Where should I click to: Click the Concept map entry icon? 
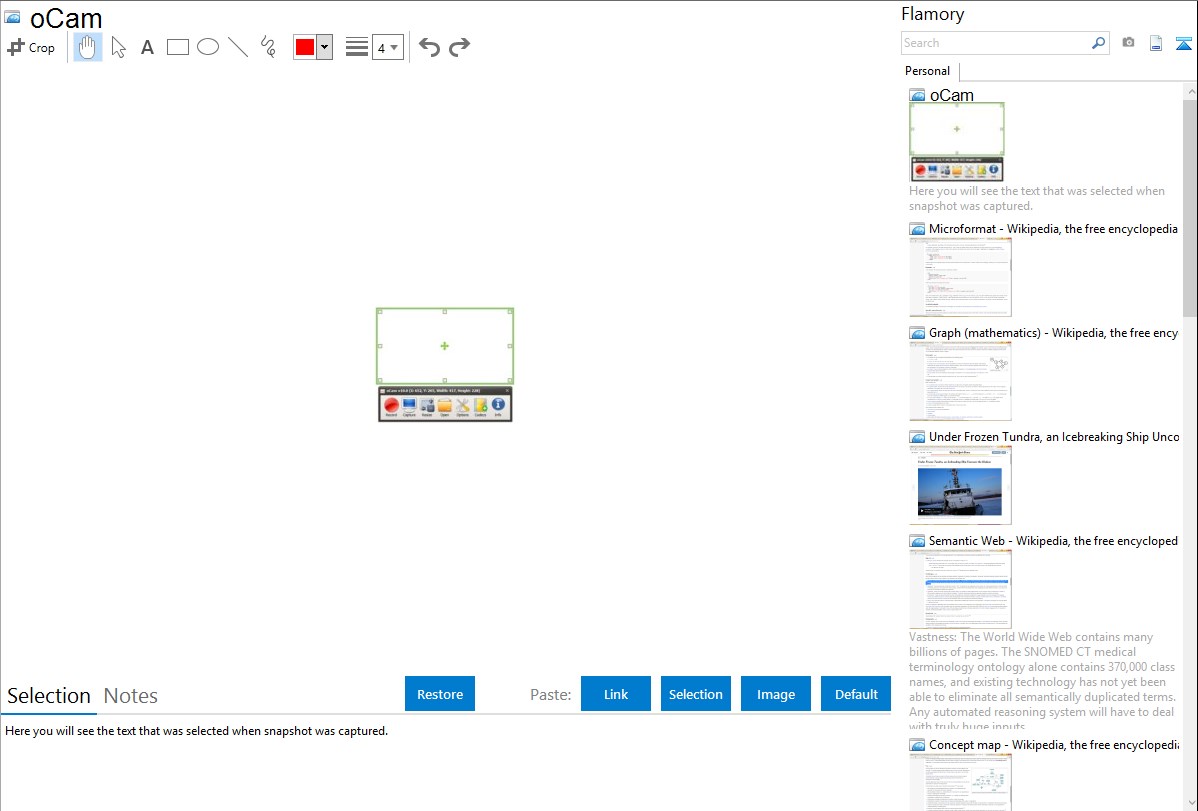[918, 744]
